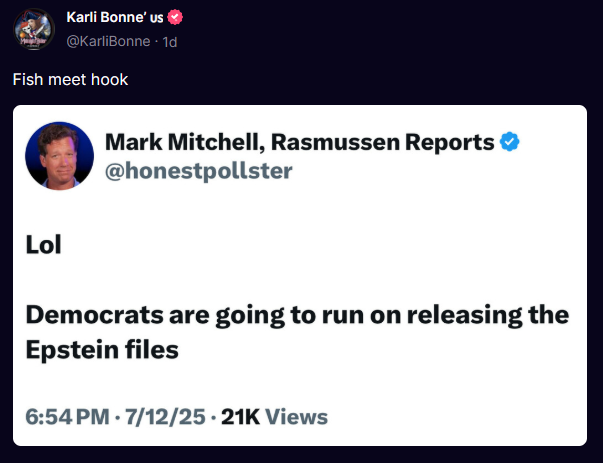Open Mark Mitchell's profile photo

point(58,156)
